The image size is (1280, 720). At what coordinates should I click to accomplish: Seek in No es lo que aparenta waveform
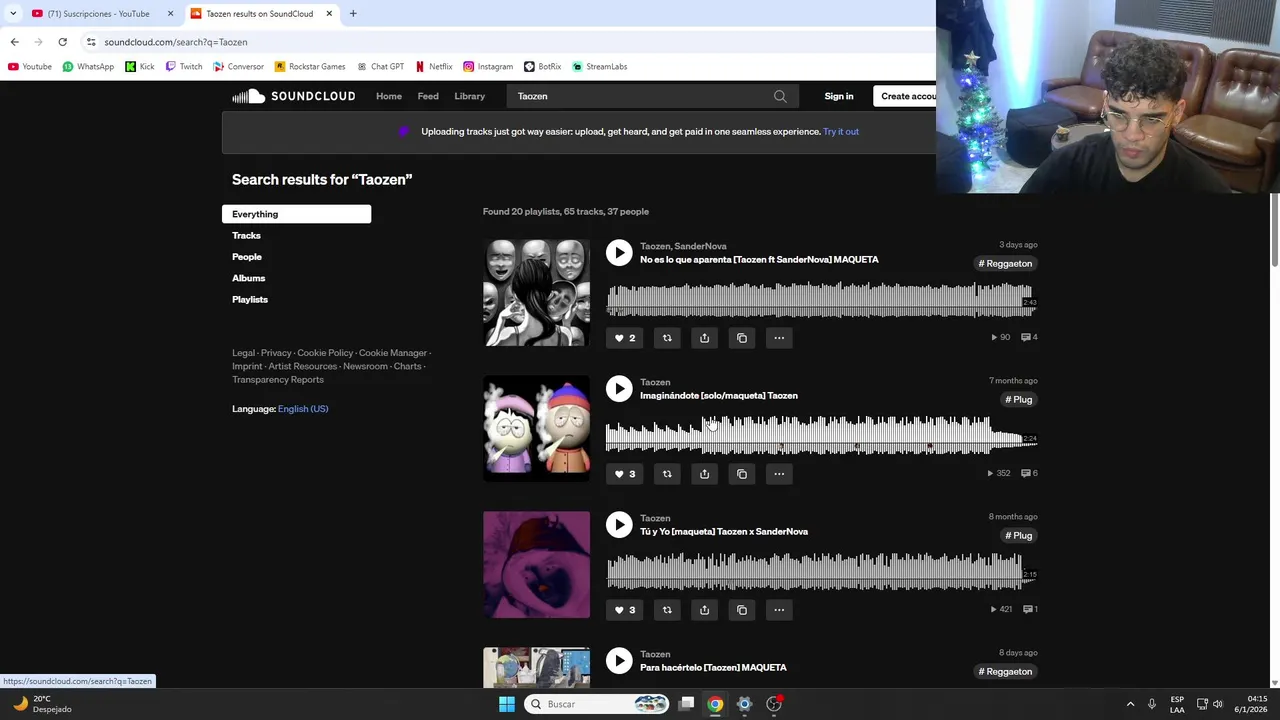pyautogui.click(x=820, y=300)
